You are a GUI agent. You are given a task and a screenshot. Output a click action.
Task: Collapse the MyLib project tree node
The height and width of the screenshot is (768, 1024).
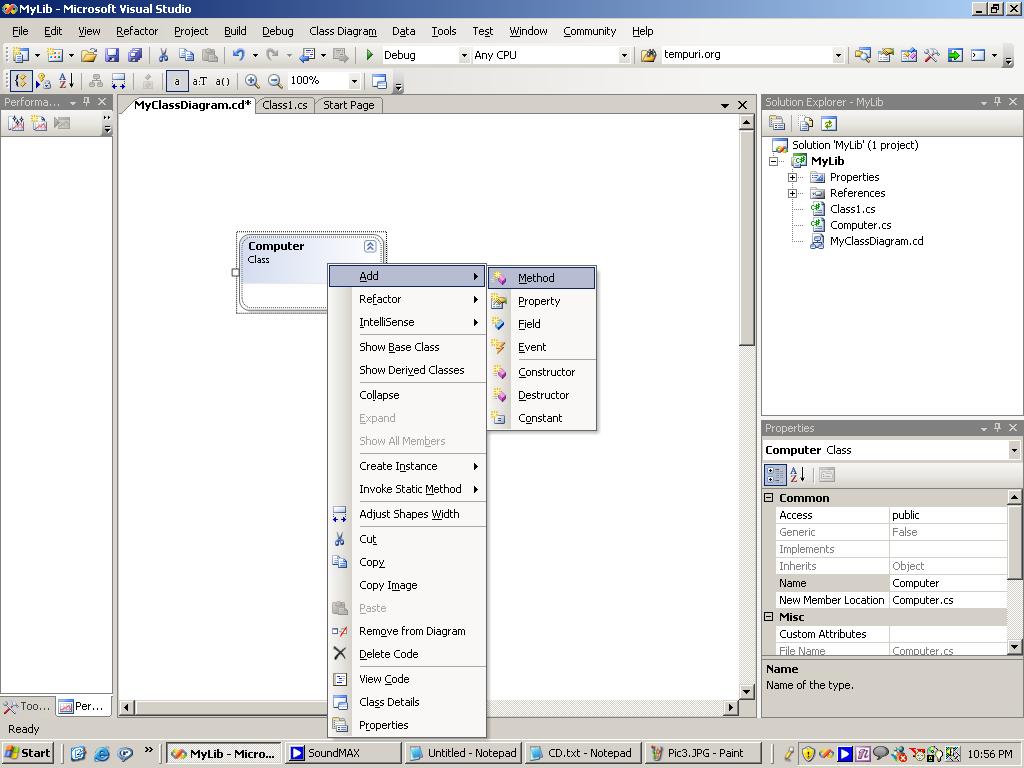click(x=774, y=161)
